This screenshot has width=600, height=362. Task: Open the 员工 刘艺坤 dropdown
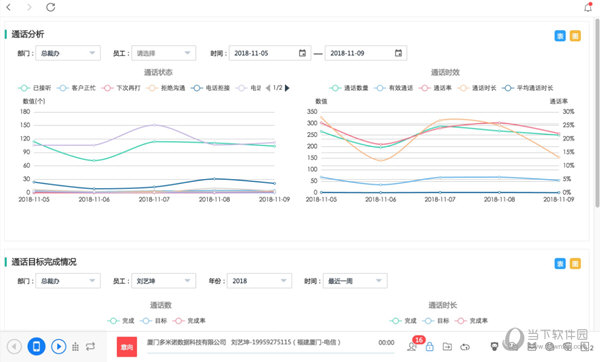pos(163,281)
